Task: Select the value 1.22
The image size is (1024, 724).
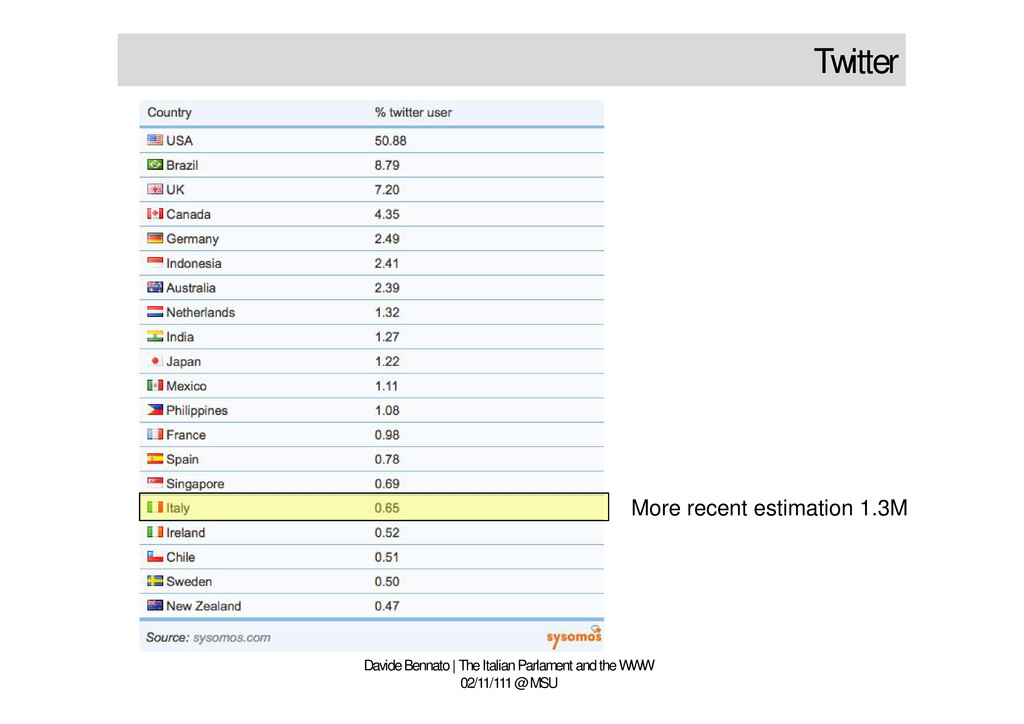Action: pyautogui.click(x=387, y=361)
